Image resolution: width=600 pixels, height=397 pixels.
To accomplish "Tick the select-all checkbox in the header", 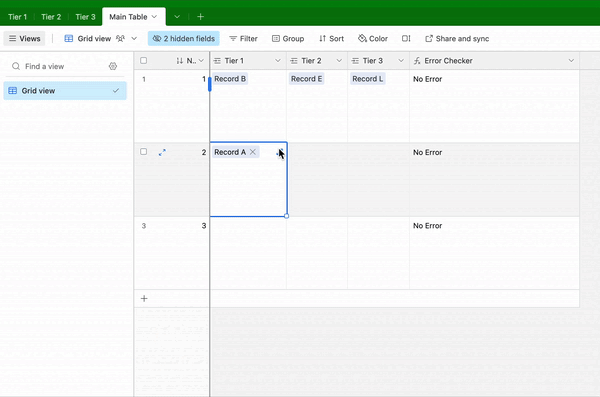I will pos(143,60).
